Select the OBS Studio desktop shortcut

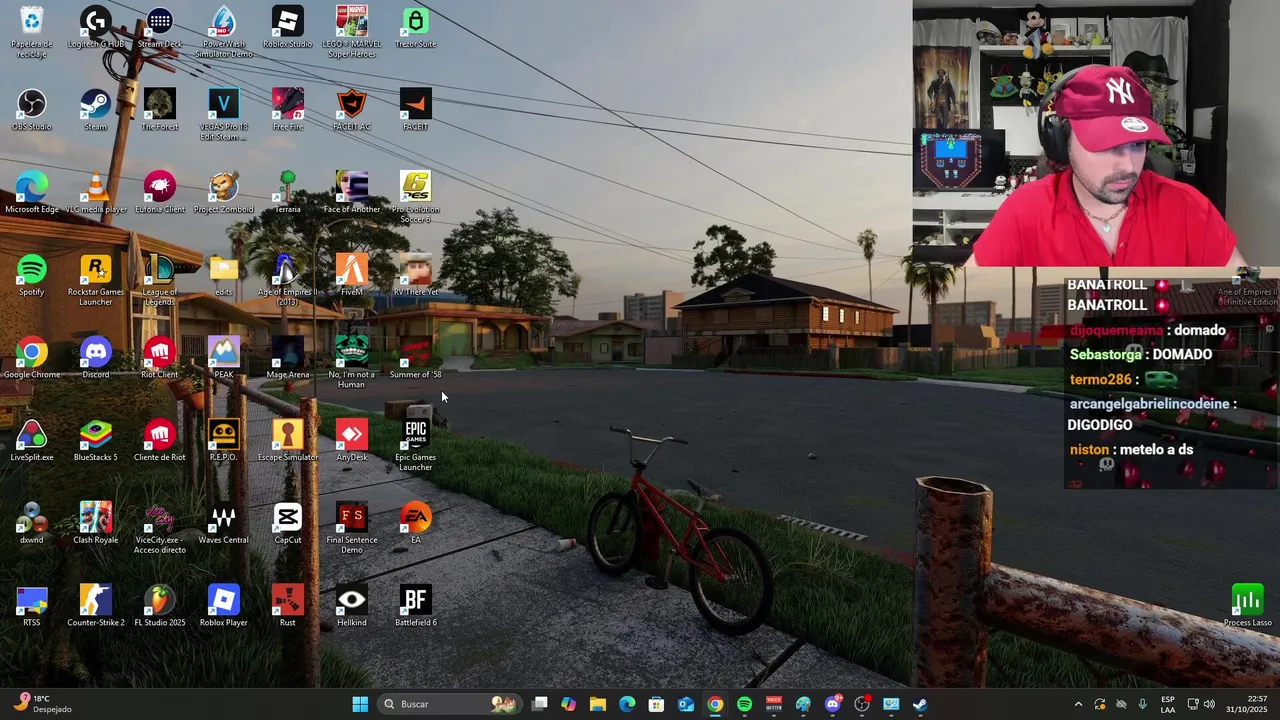pos(32,110)
